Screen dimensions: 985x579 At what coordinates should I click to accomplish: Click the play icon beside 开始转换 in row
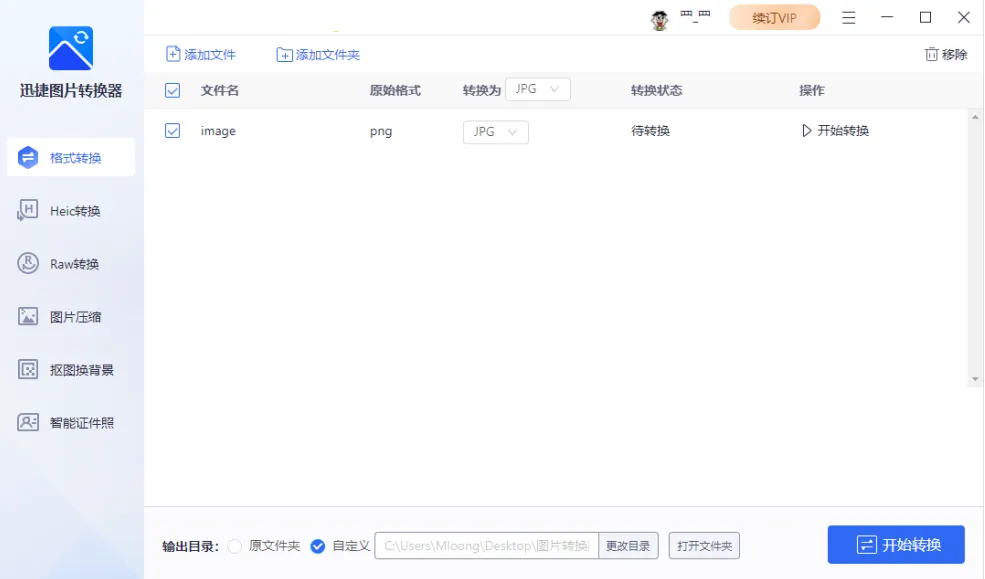pyautogui.click(x=807, y=131)
